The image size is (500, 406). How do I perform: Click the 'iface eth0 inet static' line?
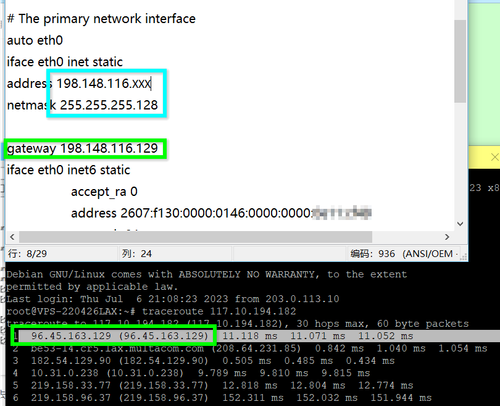click(x=65, y=62)
